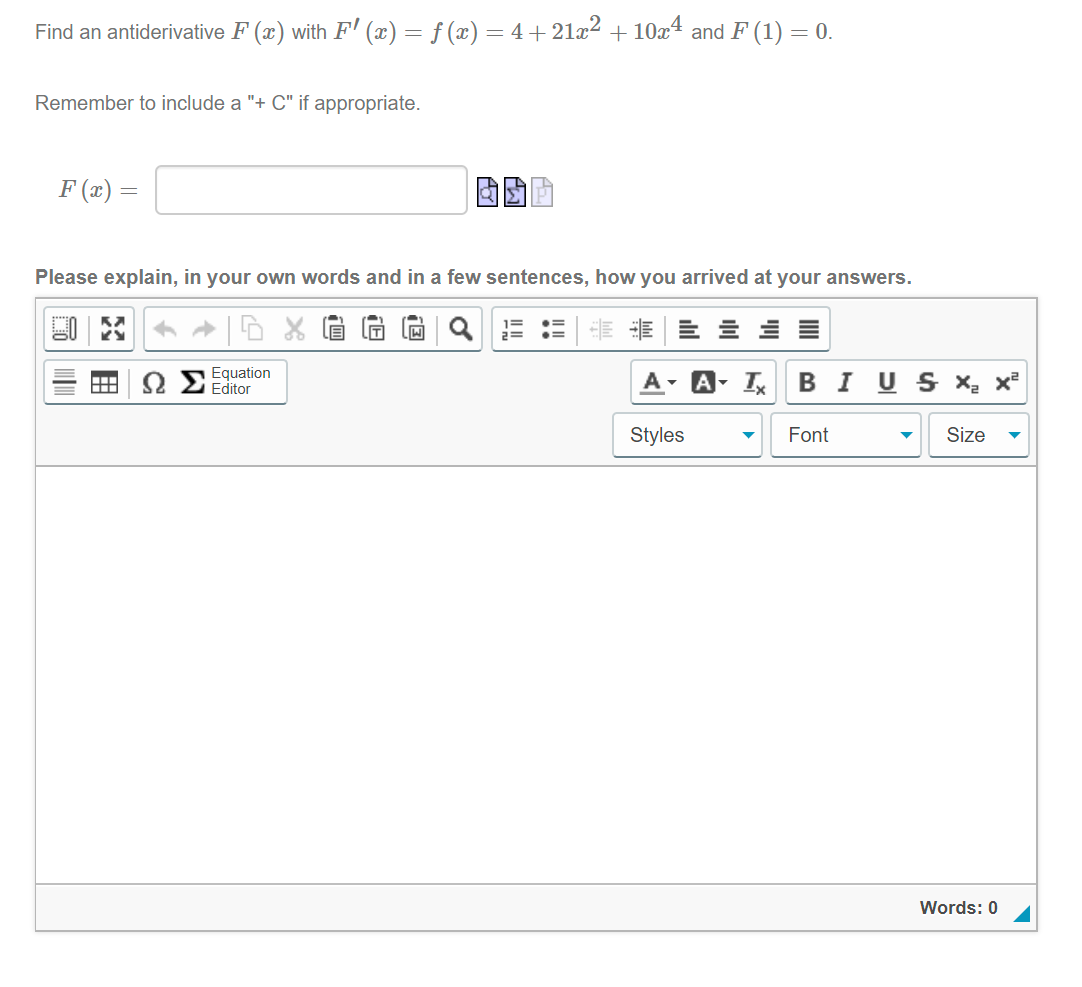Maximize the editor using the expand icon
Image resolution: width=1082 pixels, height=987 pixels.
(x=112, y=328)
